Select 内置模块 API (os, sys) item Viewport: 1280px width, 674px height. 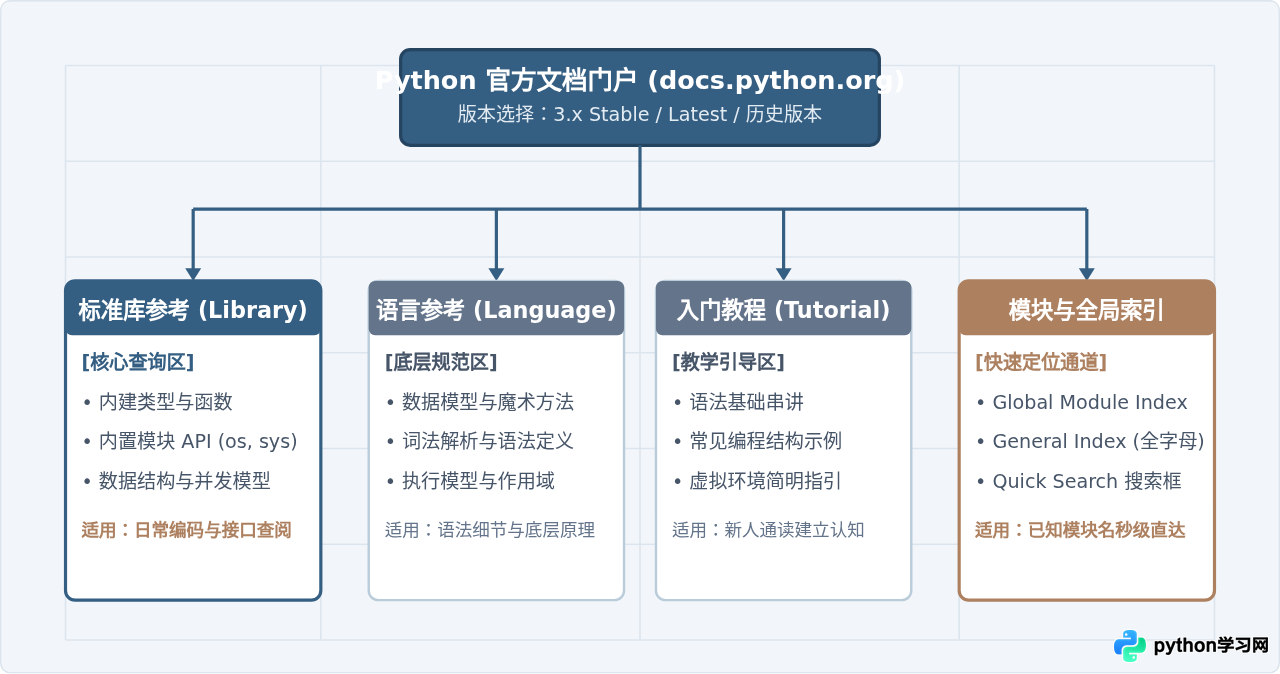pyautogui.click(x=190, y=441)
